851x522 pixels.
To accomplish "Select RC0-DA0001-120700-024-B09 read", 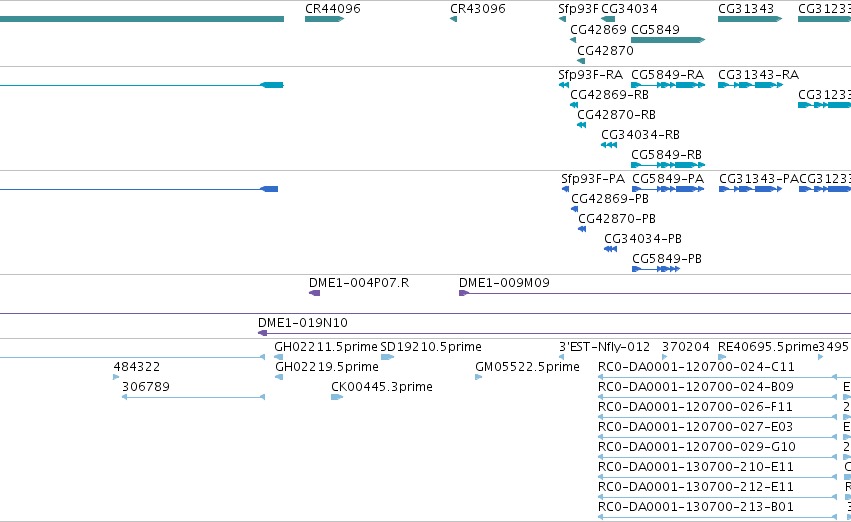I will [x=717, y=397].
